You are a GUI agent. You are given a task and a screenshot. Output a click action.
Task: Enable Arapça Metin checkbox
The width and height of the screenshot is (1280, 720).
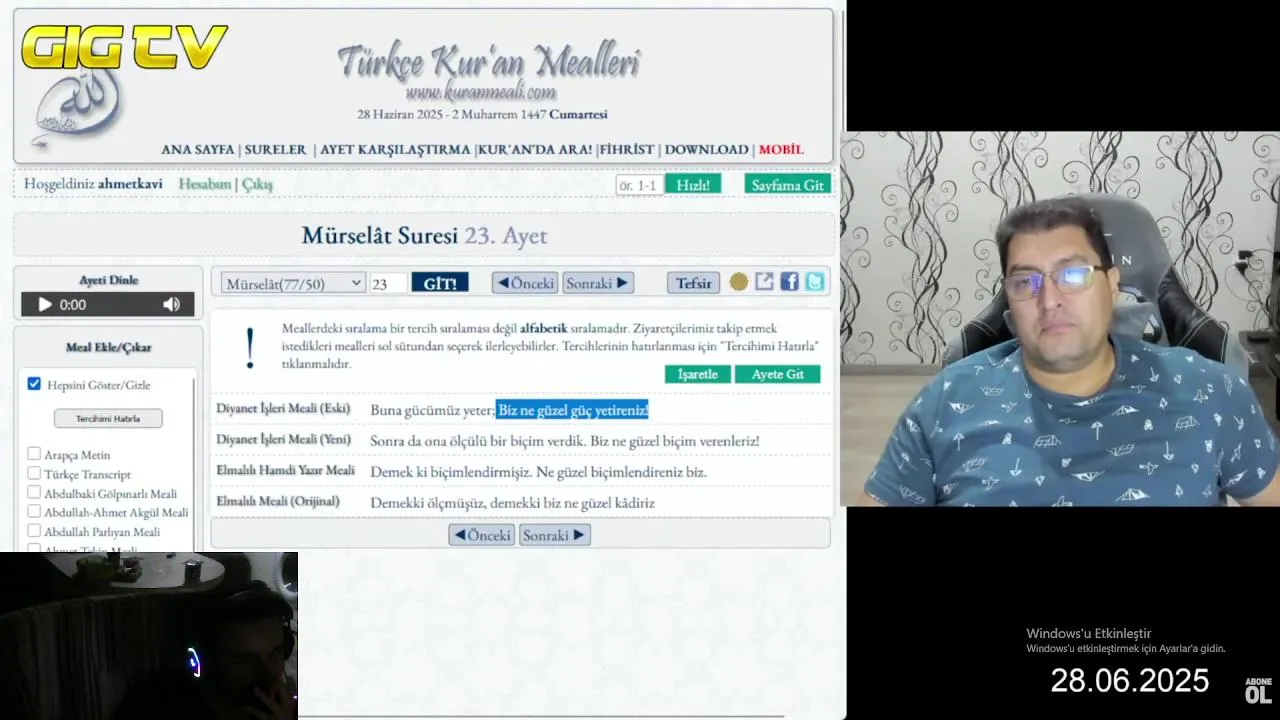34,454
